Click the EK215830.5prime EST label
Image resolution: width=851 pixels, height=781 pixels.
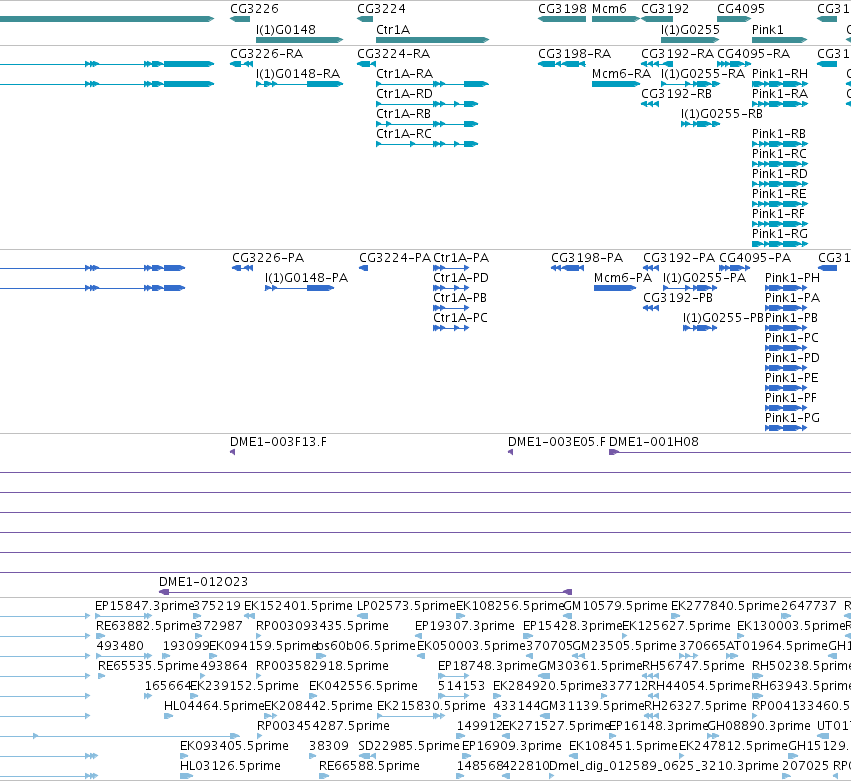pos(431,706)
